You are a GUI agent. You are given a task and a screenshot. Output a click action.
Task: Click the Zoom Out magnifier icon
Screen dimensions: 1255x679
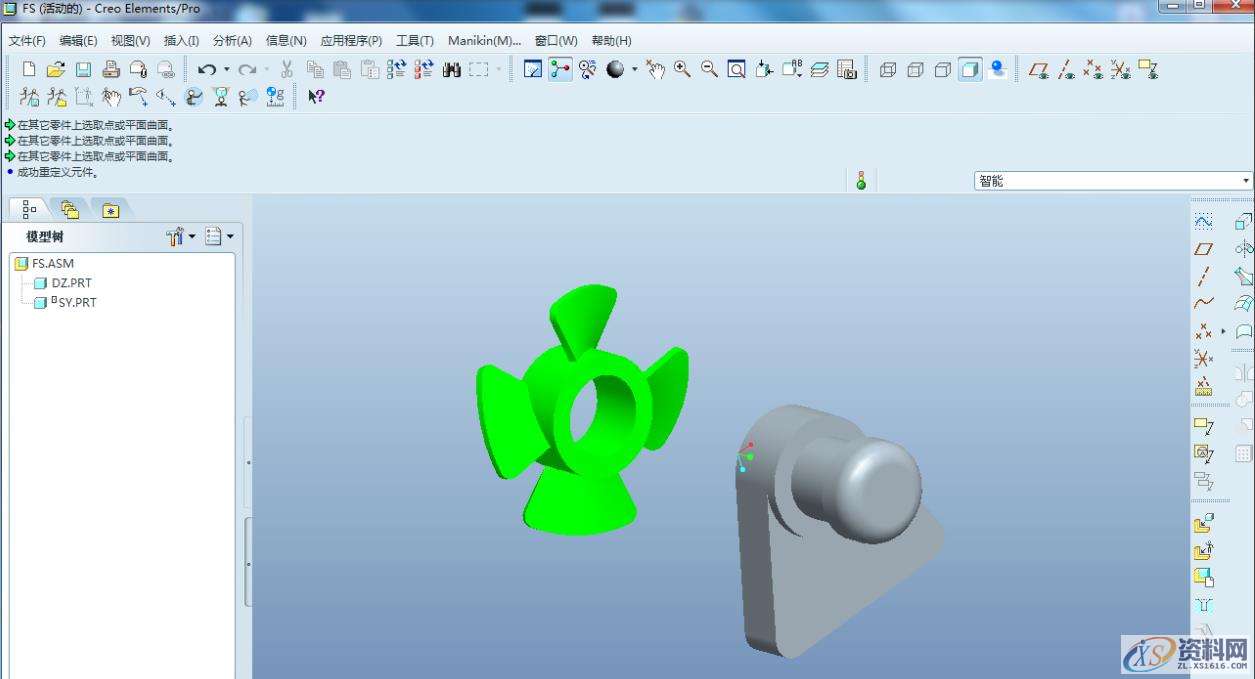[709, 69]
